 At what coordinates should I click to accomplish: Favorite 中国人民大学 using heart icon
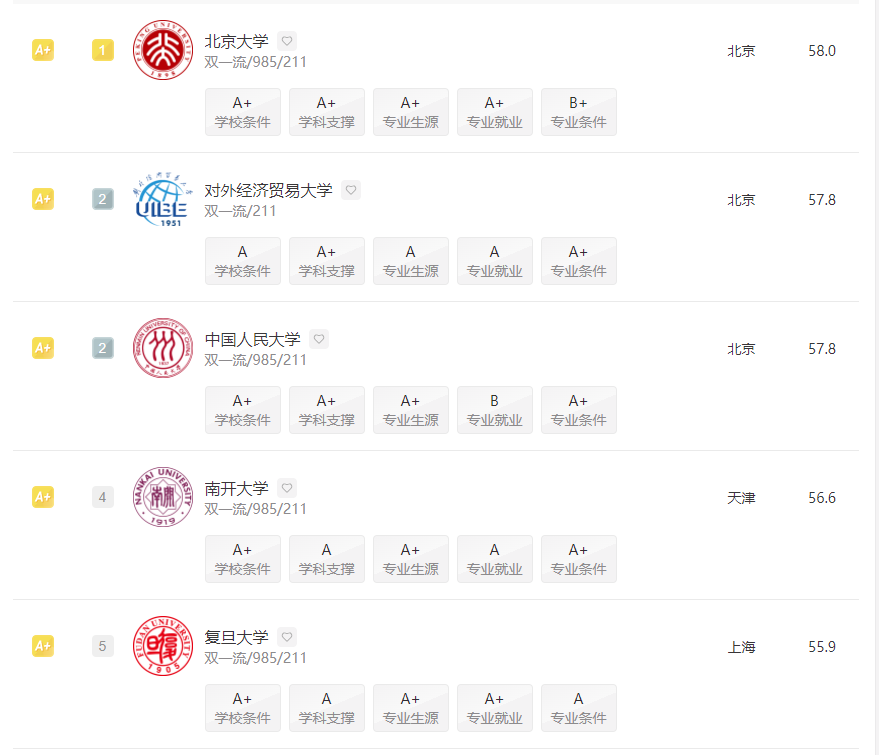(x=318, y=339)
